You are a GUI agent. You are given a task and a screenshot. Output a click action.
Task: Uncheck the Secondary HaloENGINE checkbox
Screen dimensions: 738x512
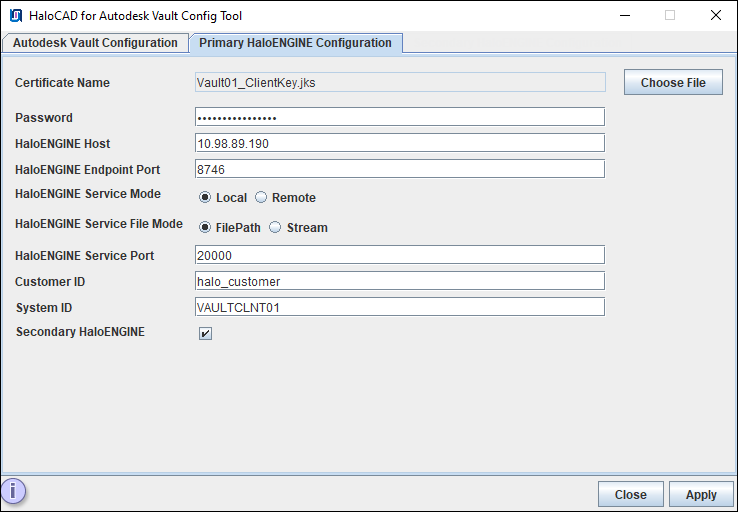click(x=205, y=333)
